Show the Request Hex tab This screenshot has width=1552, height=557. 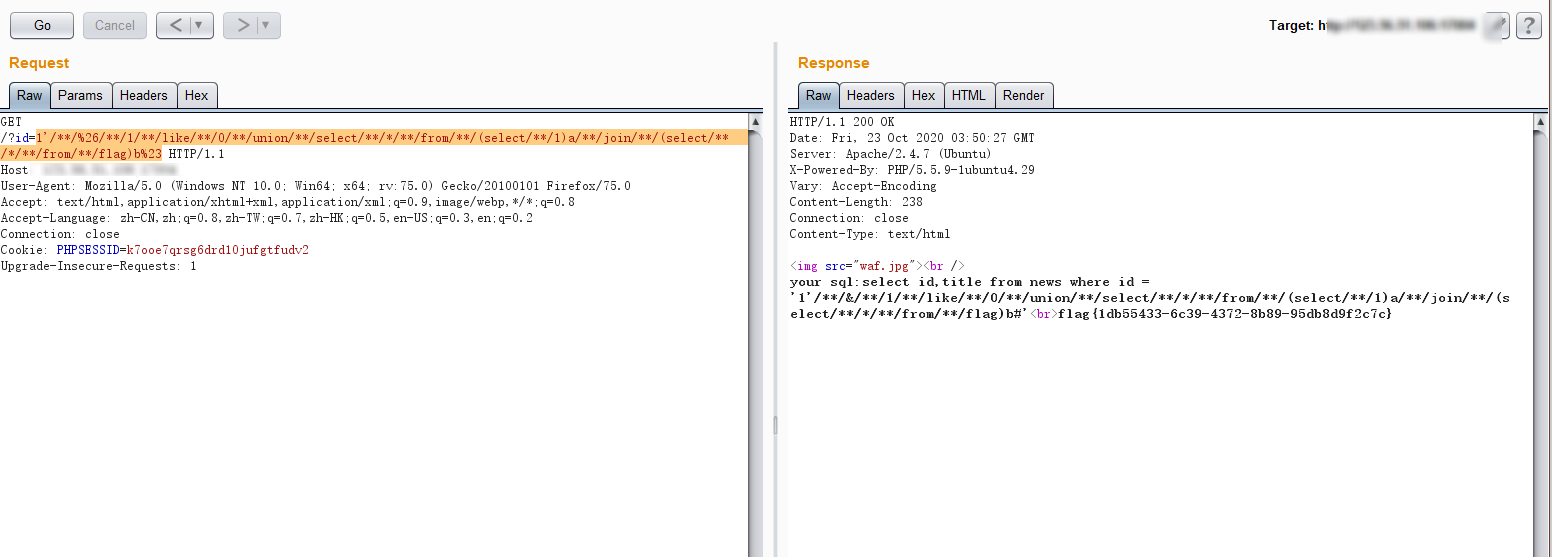point(197,95)
